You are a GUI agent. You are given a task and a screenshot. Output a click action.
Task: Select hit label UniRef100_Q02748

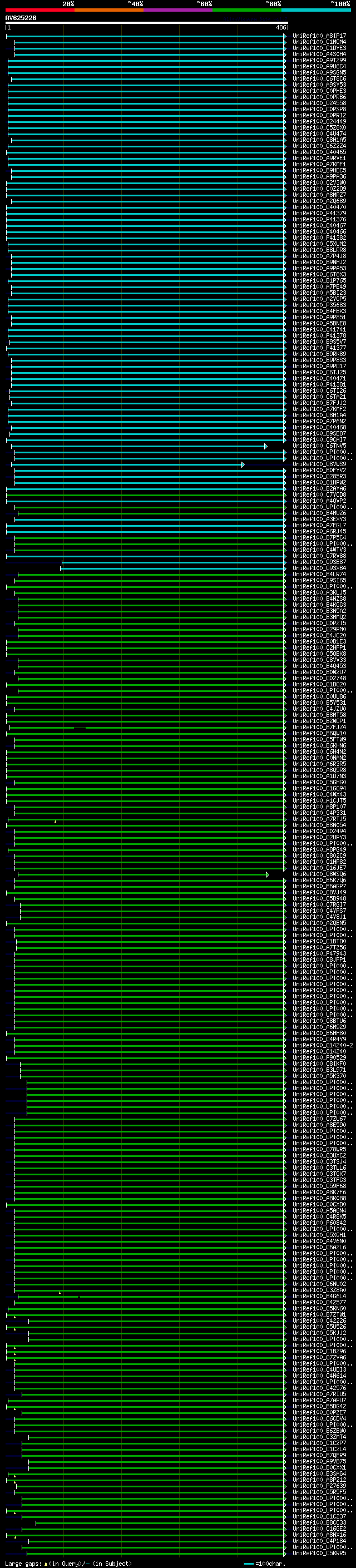[x=319, y=679]
